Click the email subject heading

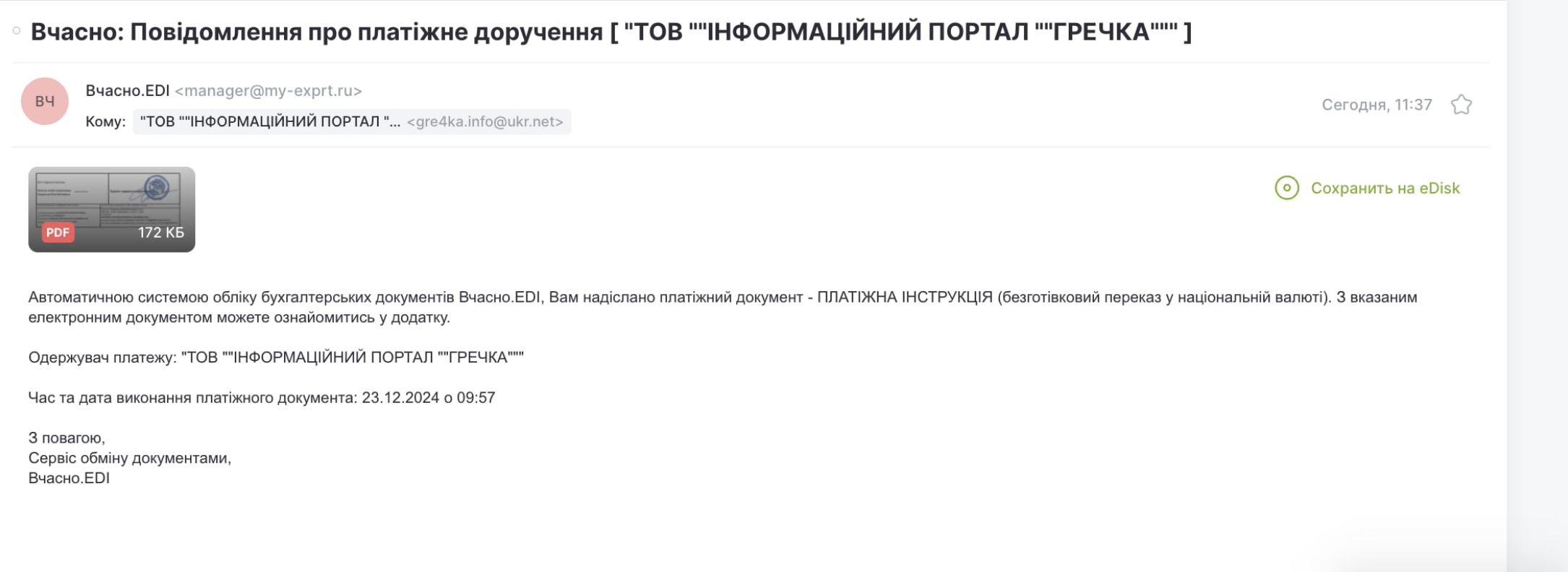611,32
